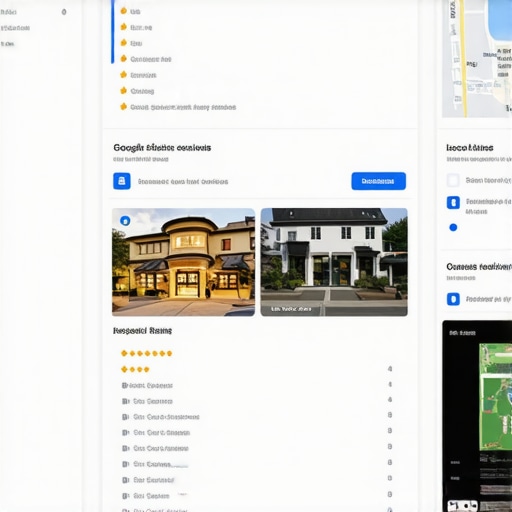Toggle the blue checked box under the empty checkbox
Image resolution: width=512 pixels, height=512 pixels.
[x=453, y=202]
